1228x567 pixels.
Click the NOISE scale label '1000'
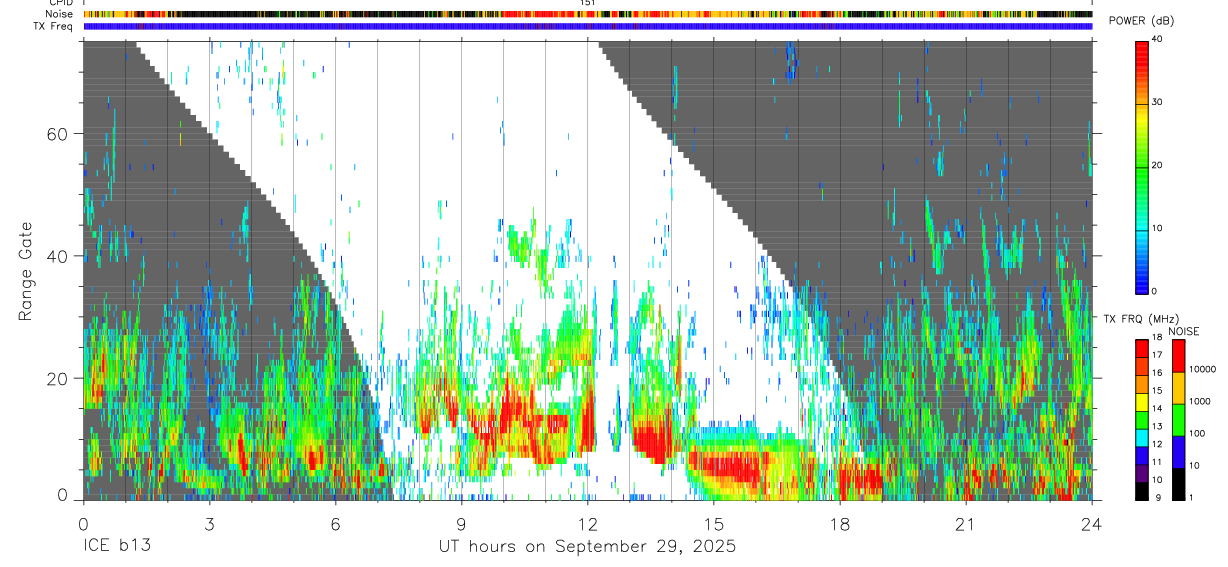coord(1200,401)
